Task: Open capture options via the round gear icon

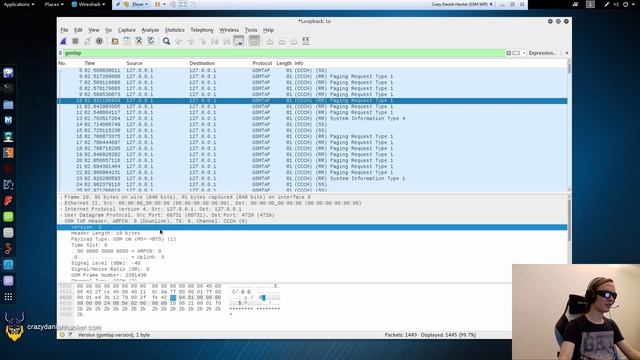Action: click(99, 41)
